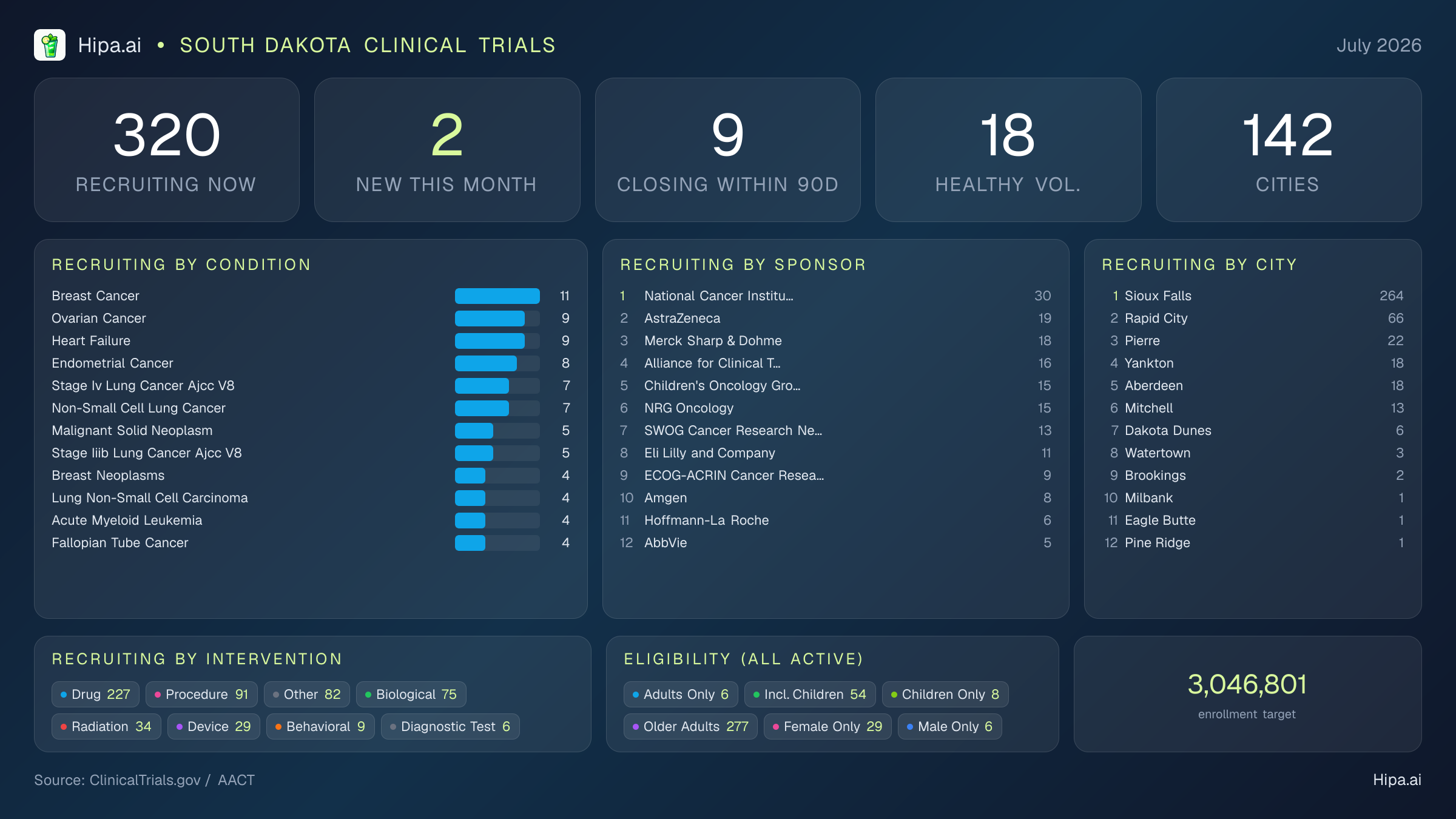The width and height of the screenshot is (1456, 819).
Task: Click the July 2026 date label
Action: pos(1379,45)
